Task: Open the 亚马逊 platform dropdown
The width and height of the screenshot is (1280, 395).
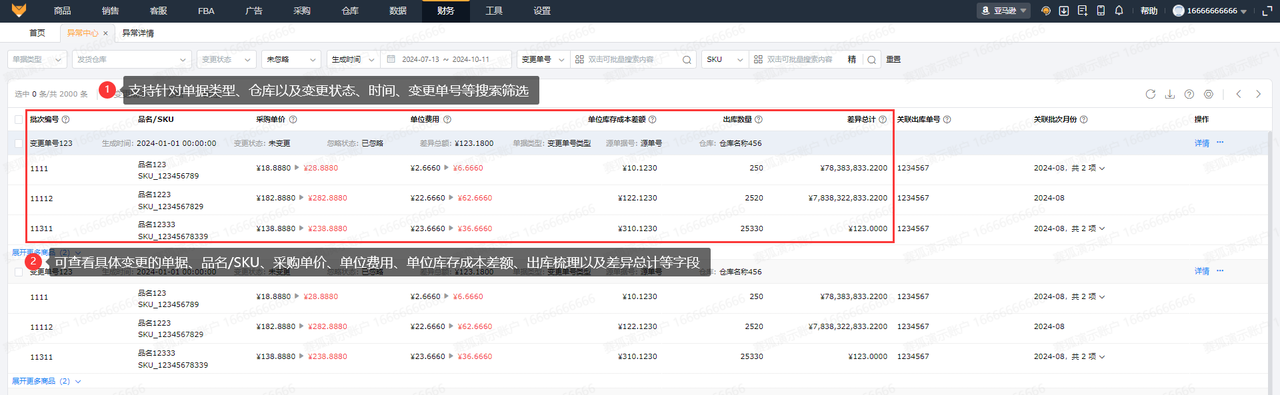Action: [x=1004, y=11]
